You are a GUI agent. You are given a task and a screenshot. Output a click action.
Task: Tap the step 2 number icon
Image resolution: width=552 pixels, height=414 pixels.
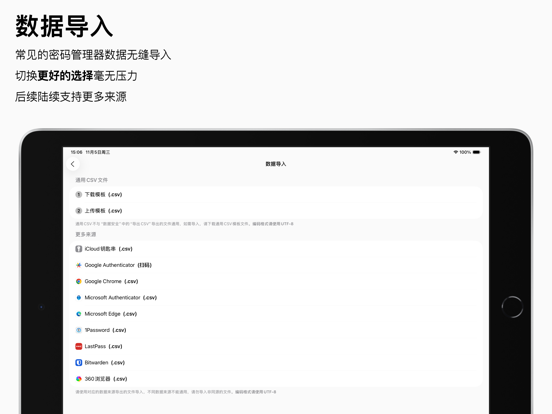[79, 211]
